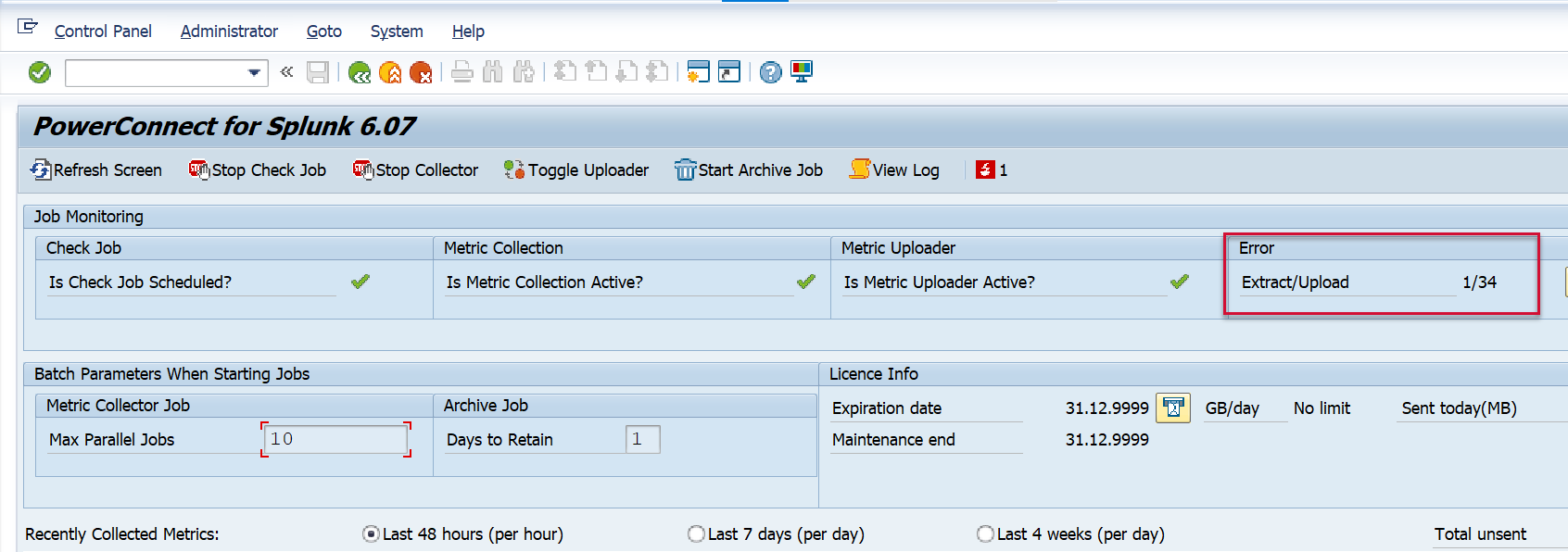This screenshot has width=1568, height=552.
Task: Open the Administrator menu
Action: click(x=229, y=31)
